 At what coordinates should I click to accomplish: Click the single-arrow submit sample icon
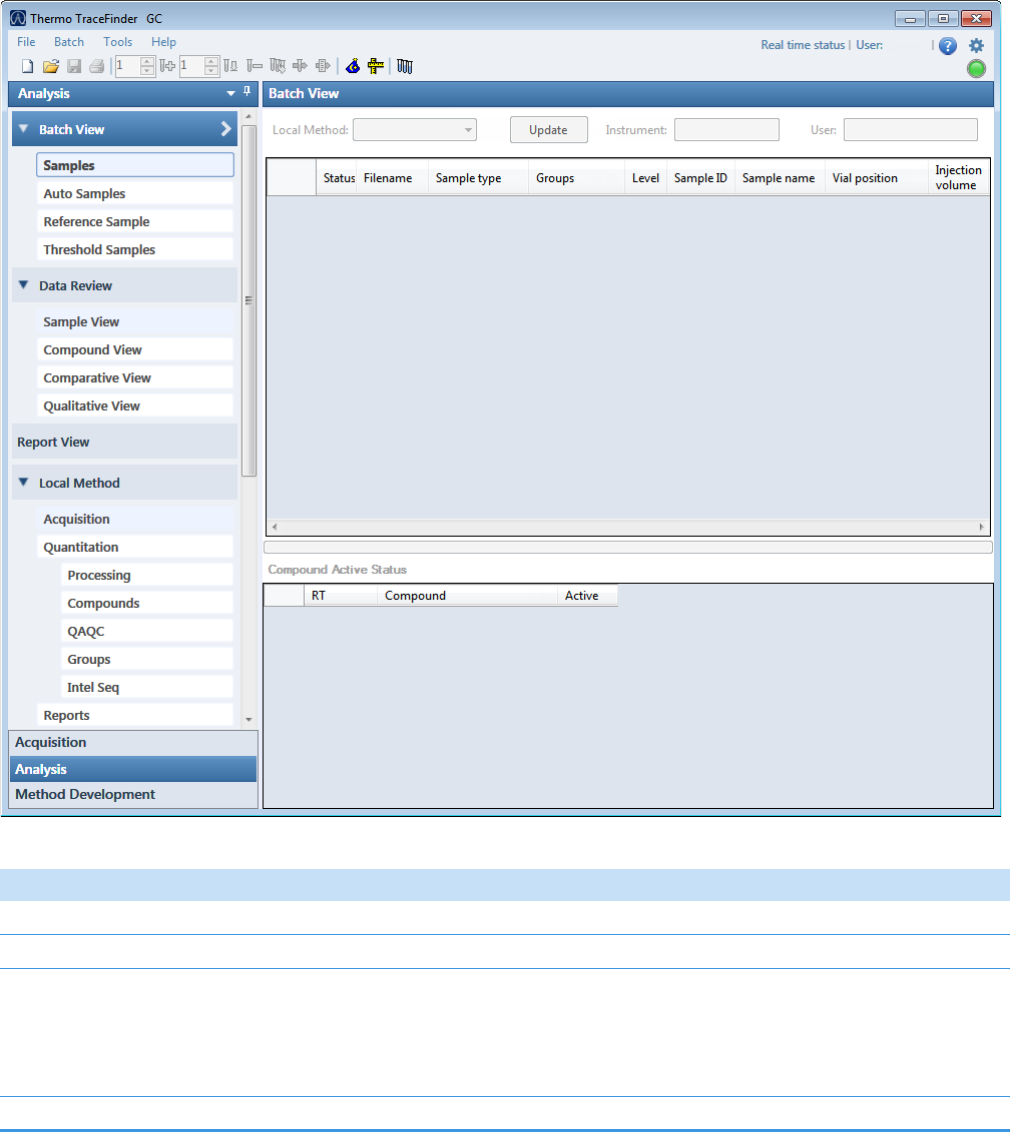[300, 66]
